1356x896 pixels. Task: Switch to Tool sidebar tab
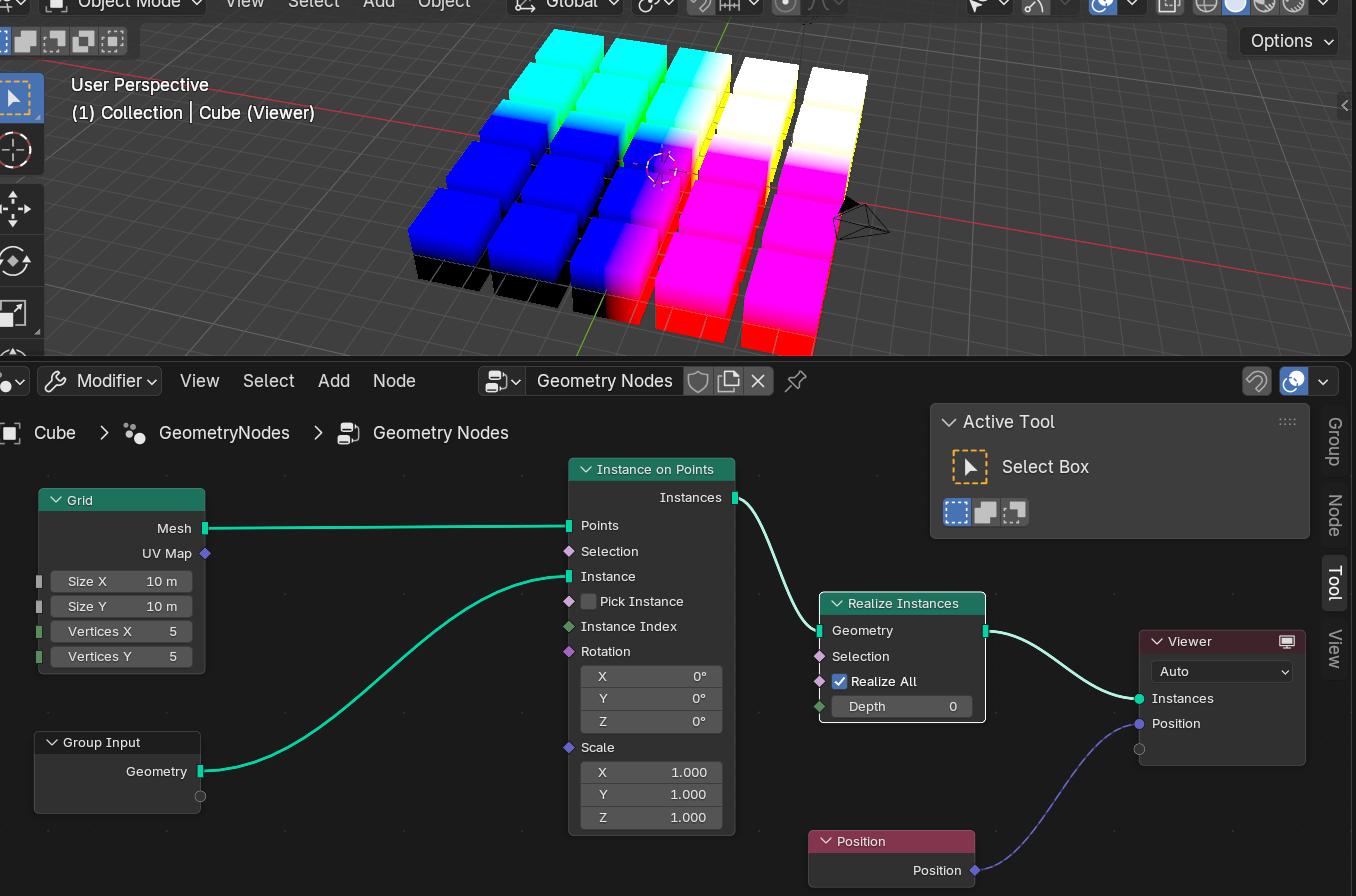[x=1334, y=583]
